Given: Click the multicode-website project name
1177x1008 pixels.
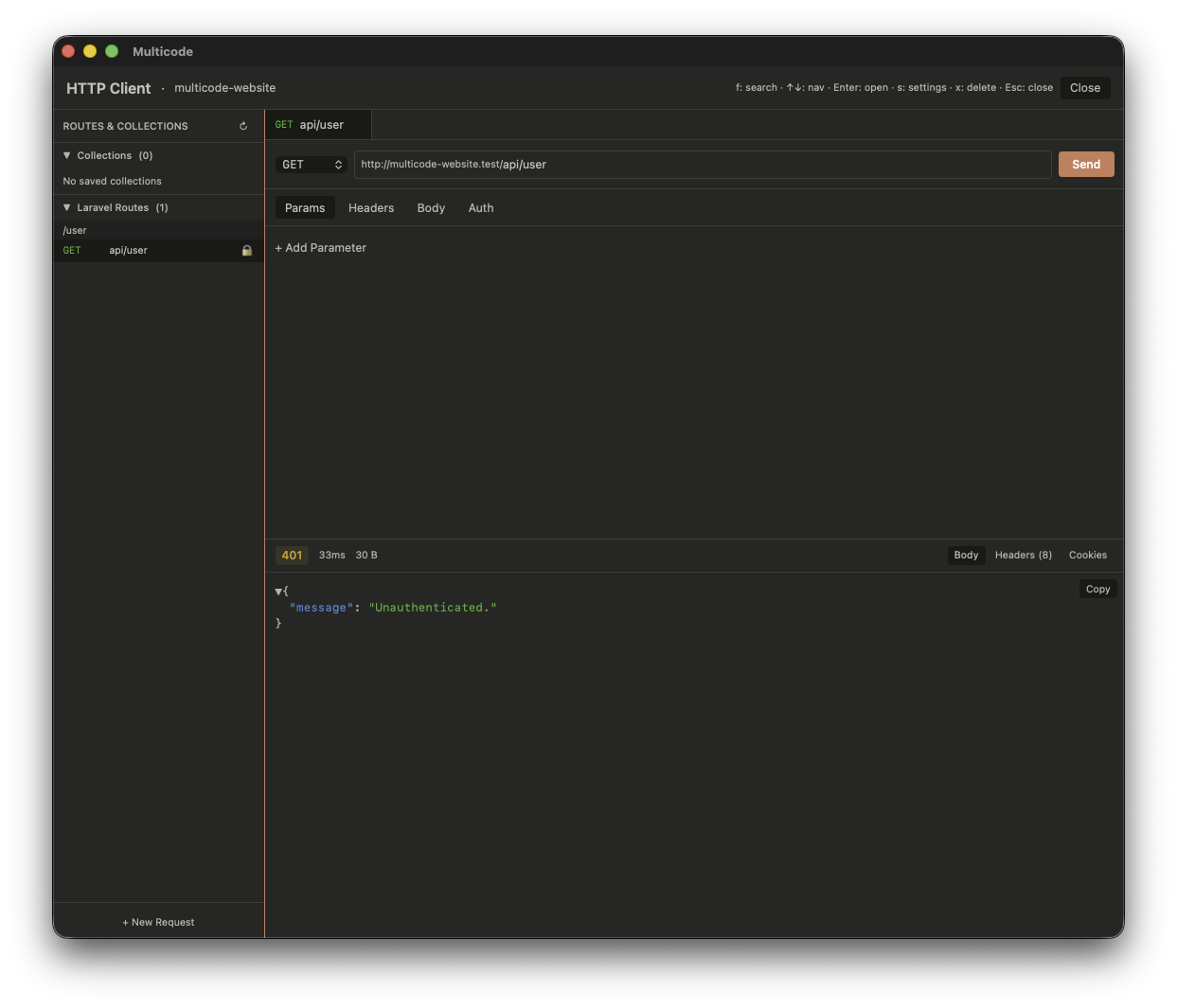Looking at the screenshot, I should tap(225, 88).
